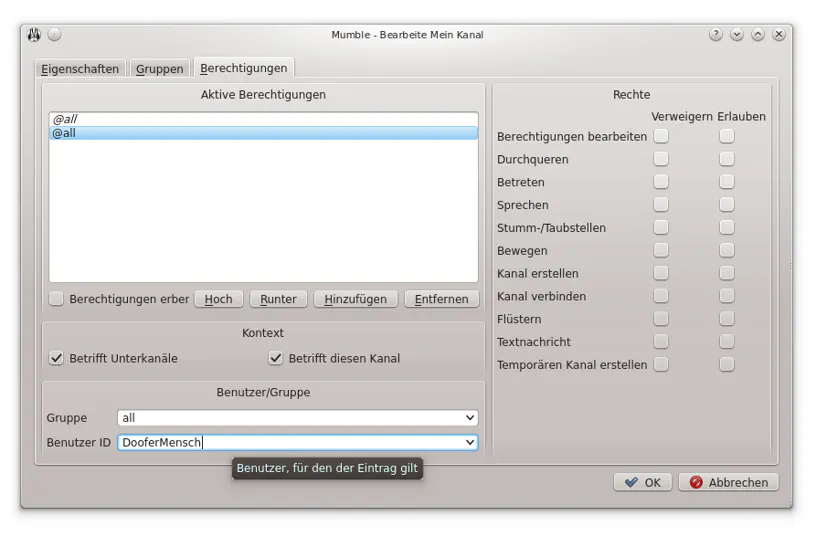Select the italic @all entry in list
The height and width of the screenshot is (536, 816).
(x=263, y=119)
